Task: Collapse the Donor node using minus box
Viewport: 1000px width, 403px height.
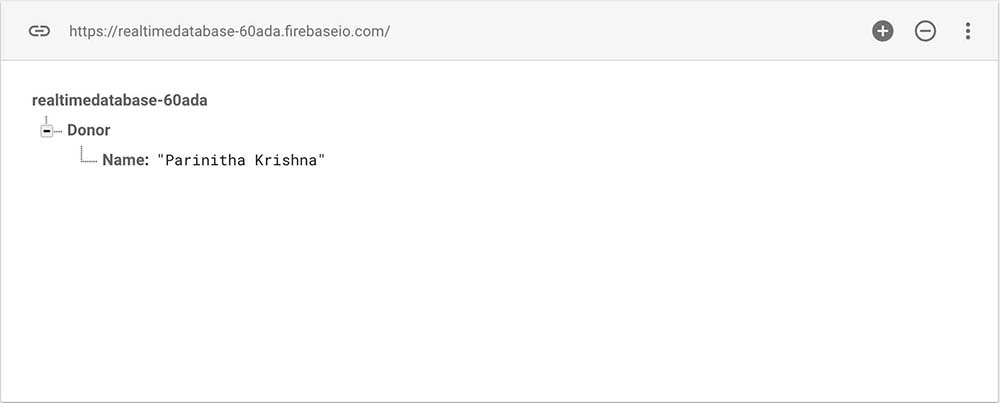Action: (47, 131)
